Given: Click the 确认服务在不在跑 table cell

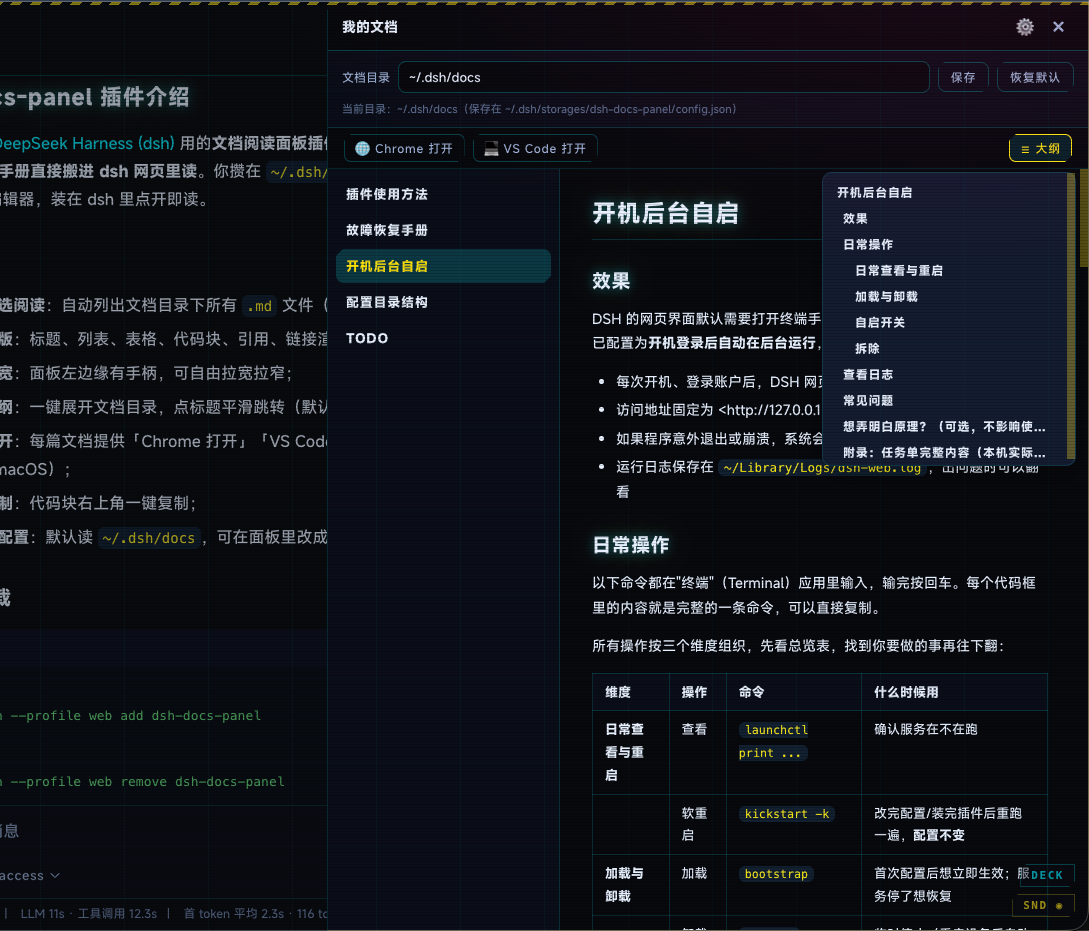Looking at the screenshot, I should point(925,729).
